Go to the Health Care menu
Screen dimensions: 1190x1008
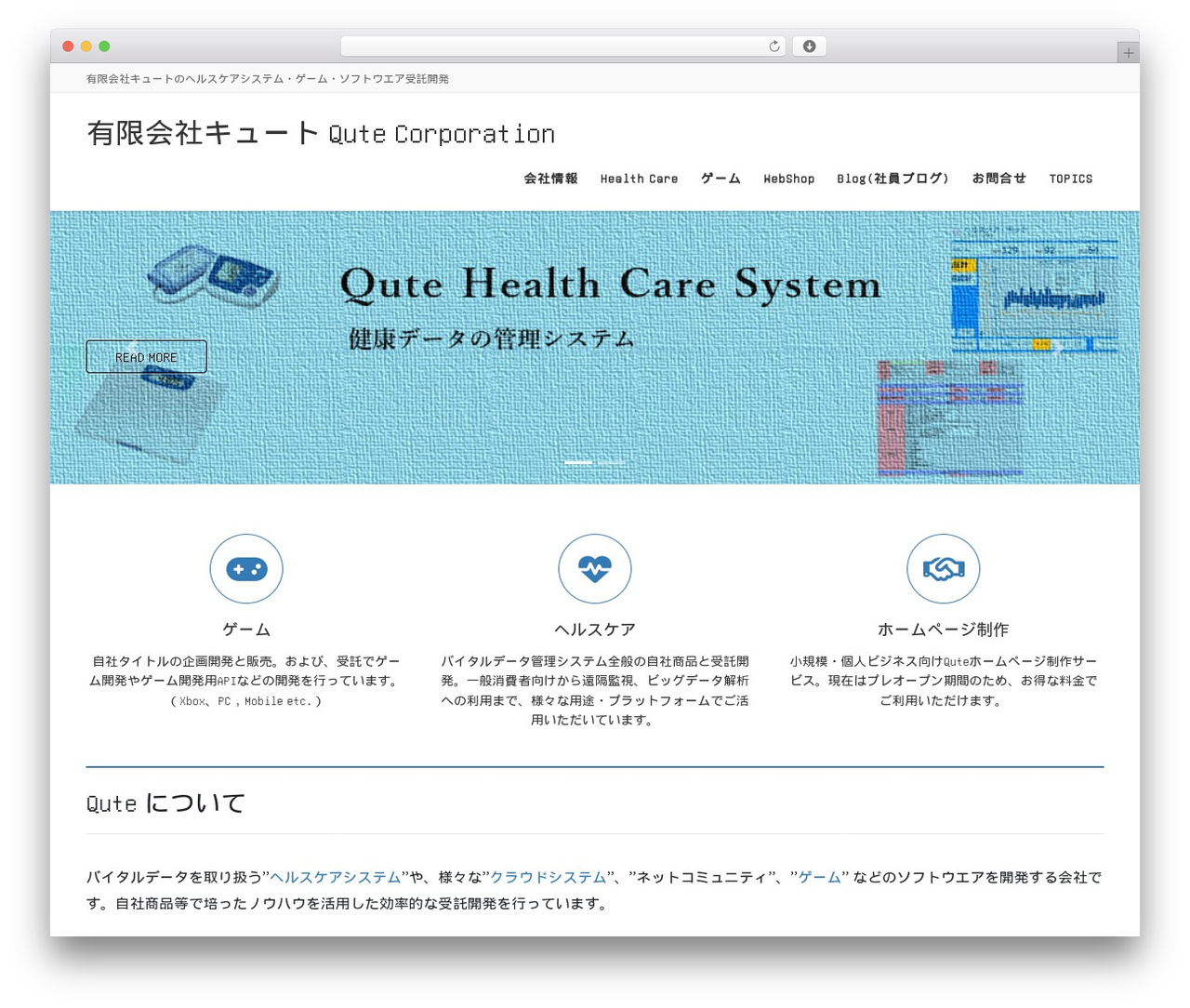point(639,179)
